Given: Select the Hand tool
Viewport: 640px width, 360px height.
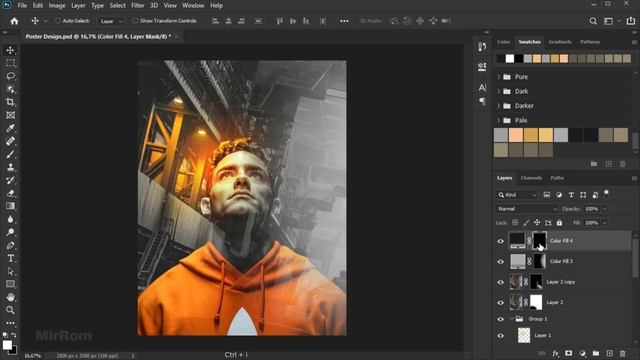Looking at the screenshot, I should pos(11,297).
